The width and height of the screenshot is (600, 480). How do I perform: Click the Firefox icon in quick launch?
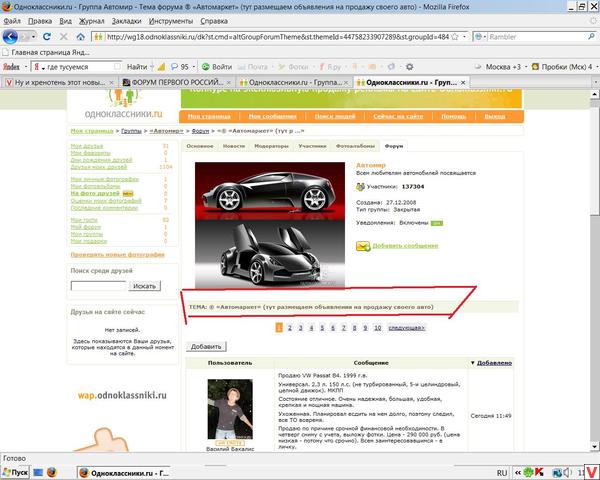(x=52, y=472)
